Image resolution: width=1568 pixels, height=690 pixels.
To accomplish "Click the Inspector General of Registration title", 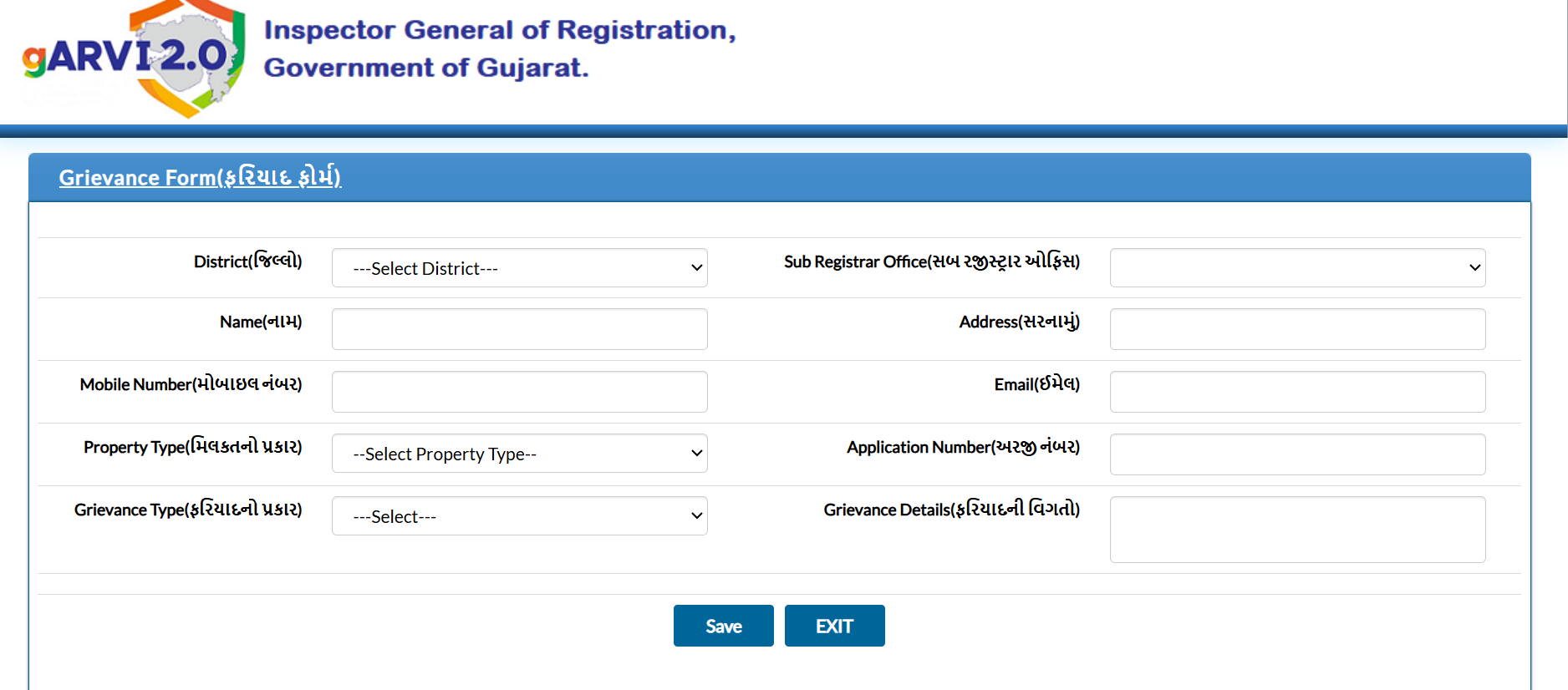I will point(500,30).
